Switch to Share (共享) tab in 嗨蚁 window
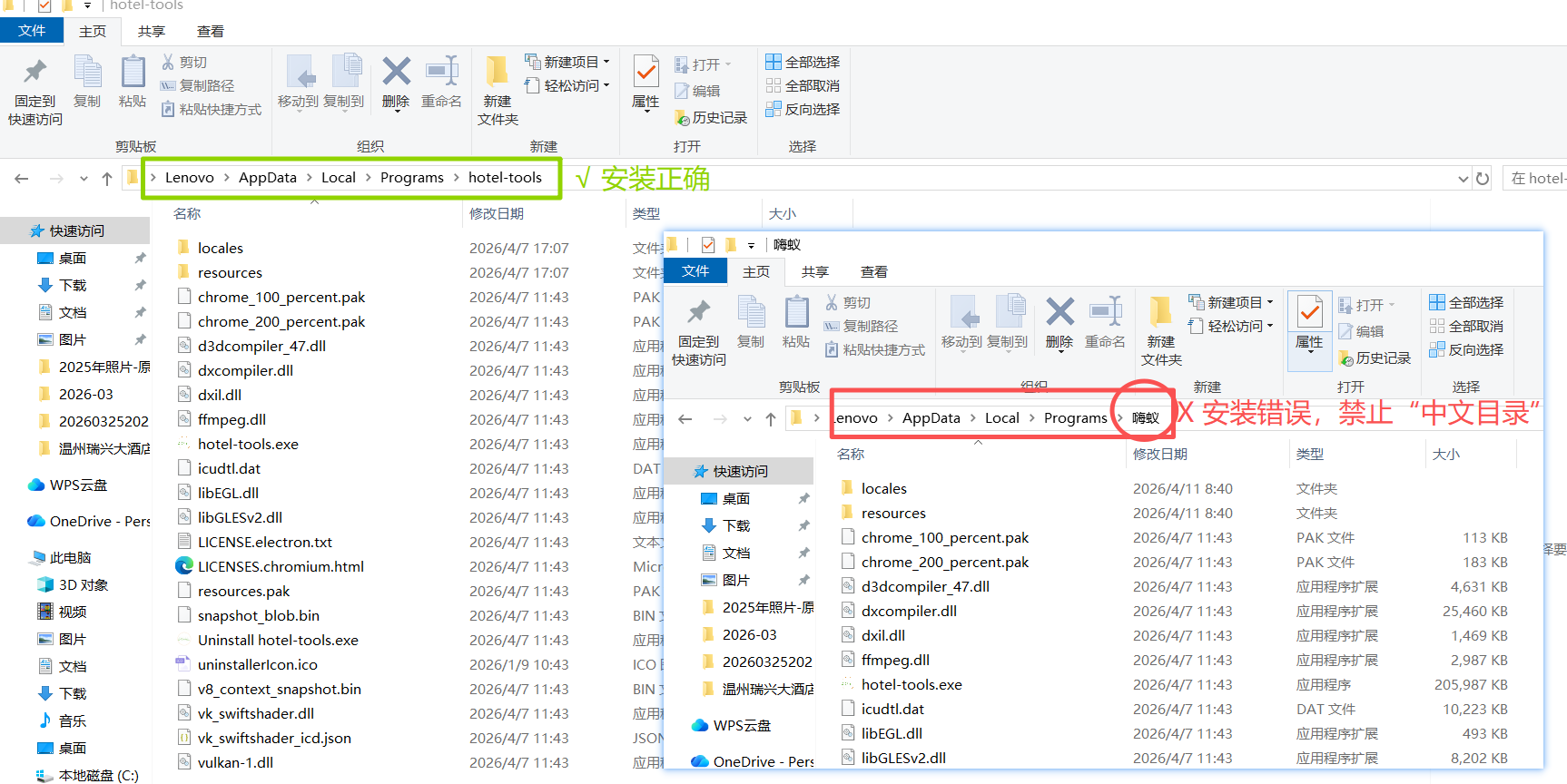The image size is (1567, 784). [815, 271]
